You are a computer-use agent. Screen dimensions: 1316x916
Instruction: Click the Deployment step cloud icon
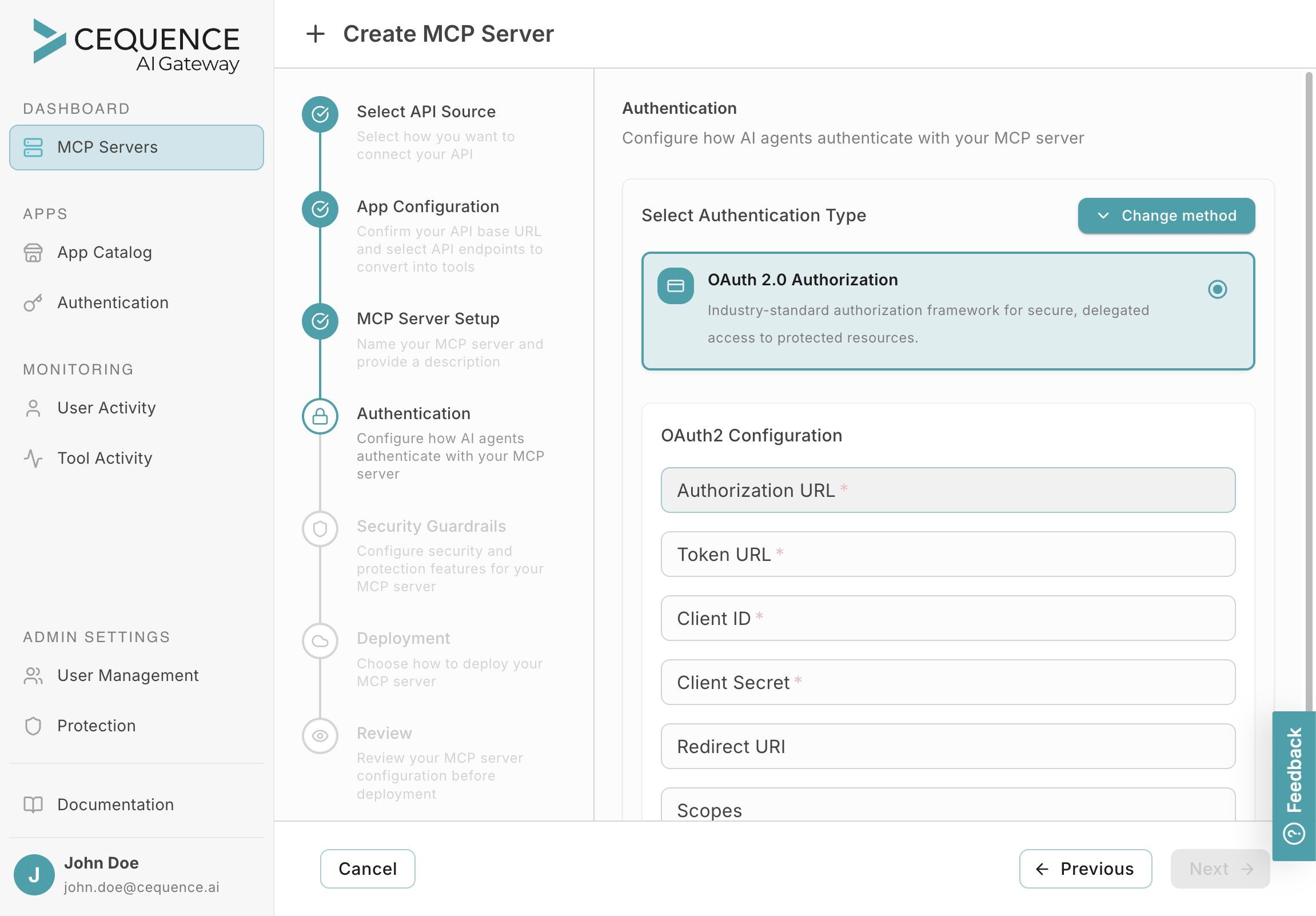tap(320, 641)
